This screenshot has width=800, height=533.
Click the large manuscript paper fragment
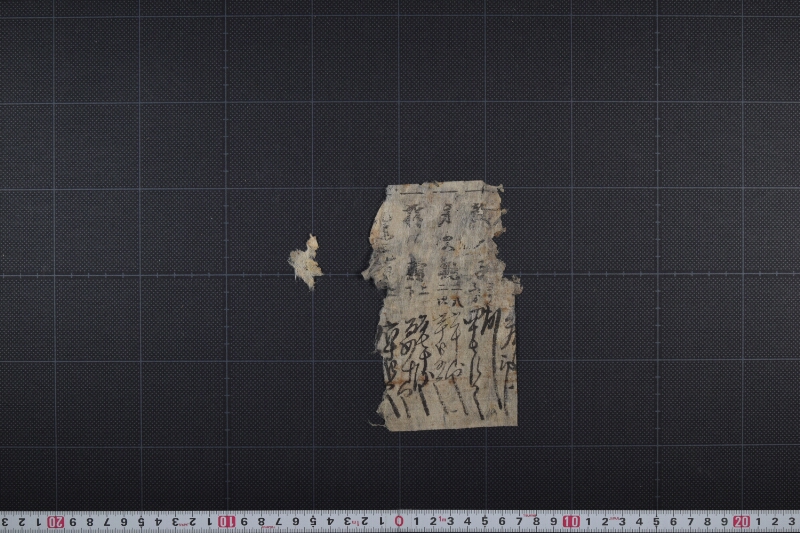(x=442, y=306)
